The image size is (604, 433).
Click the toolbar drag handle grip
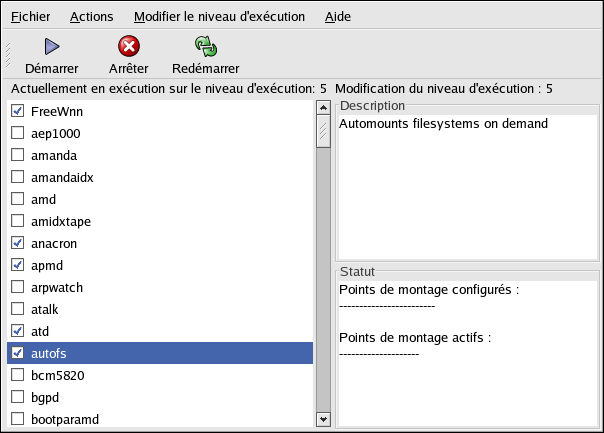[x=8, y=55]
